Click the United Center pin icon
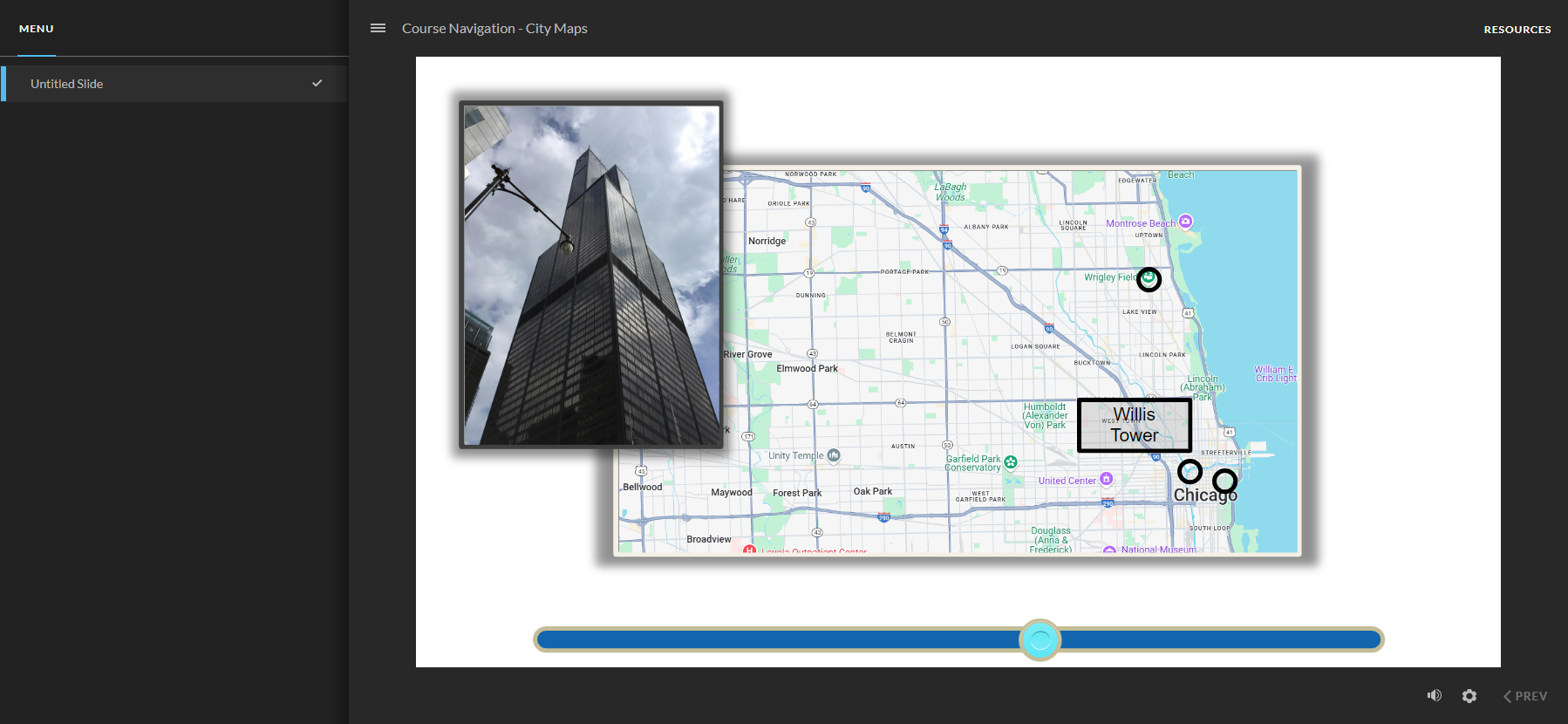This screenshot has width=1568, height=724. click(x=1106, y=479)
